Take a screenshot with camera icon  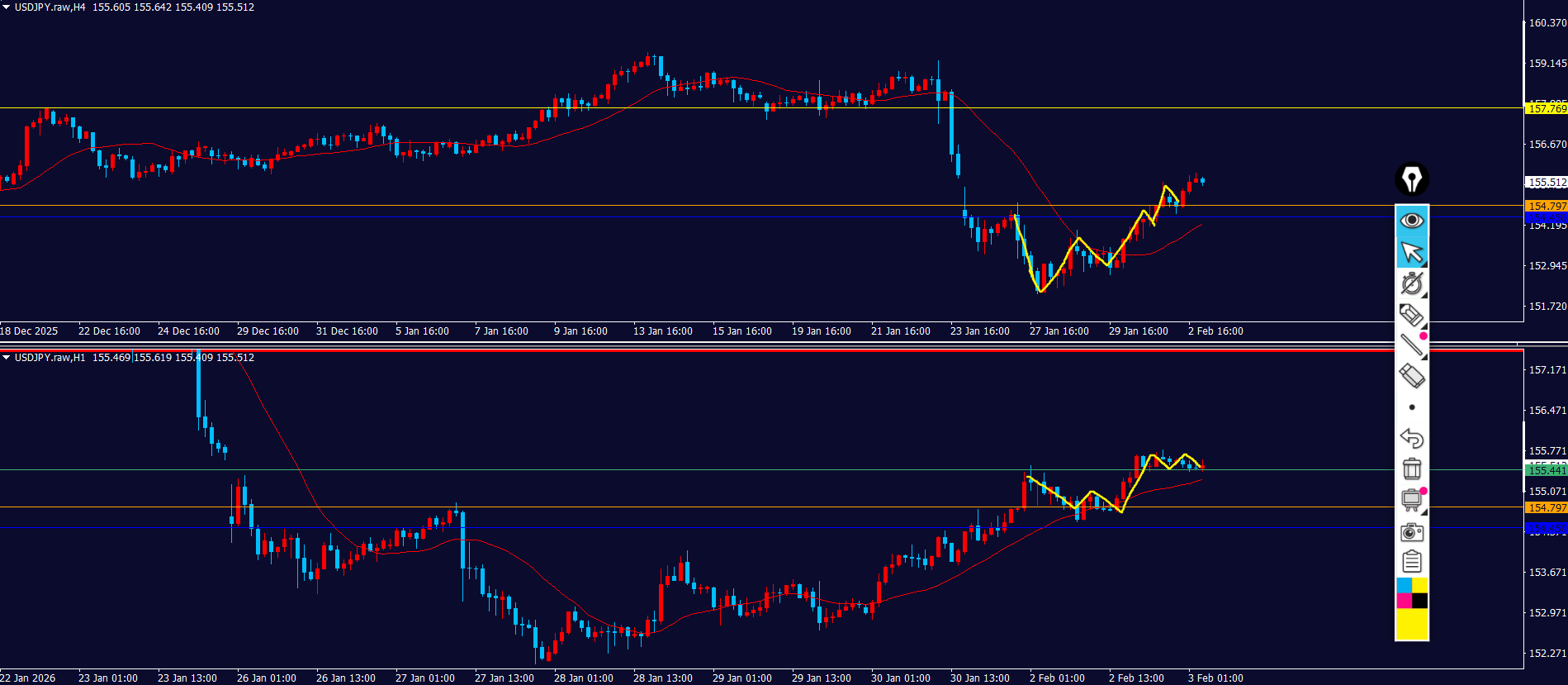click(1411, 532)
